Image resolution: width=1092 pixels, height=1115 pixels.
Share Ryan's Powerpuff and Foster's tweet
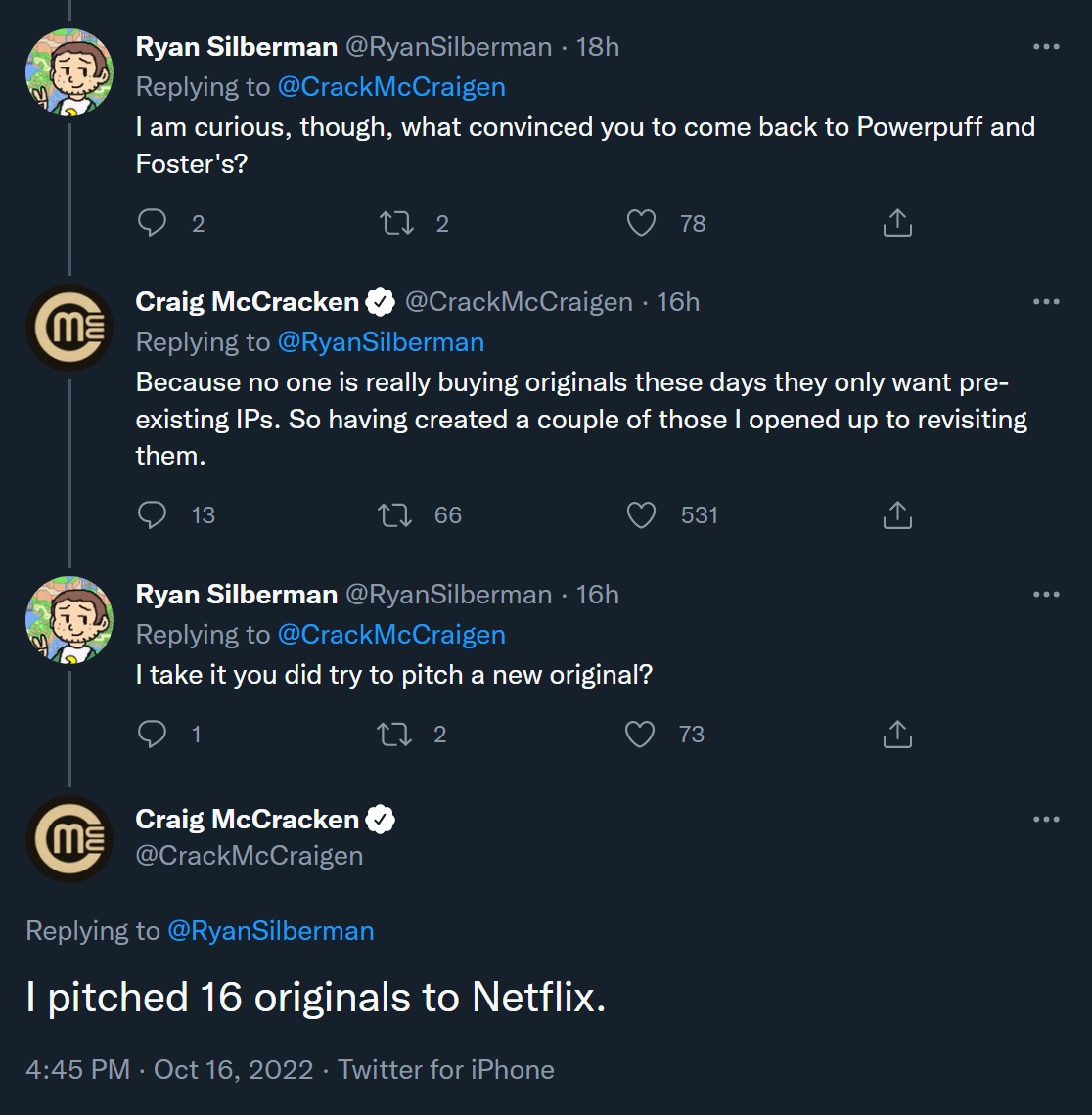click(x=897, y=224)
